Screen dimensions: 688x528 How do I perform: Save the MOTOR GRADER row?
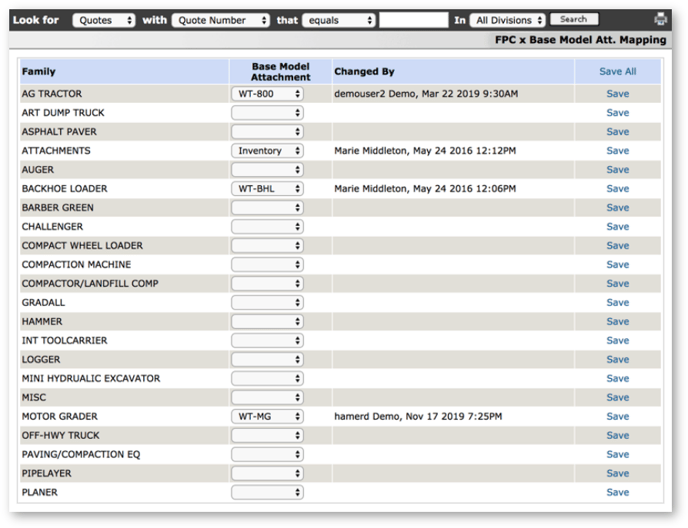tap(617, 417)
